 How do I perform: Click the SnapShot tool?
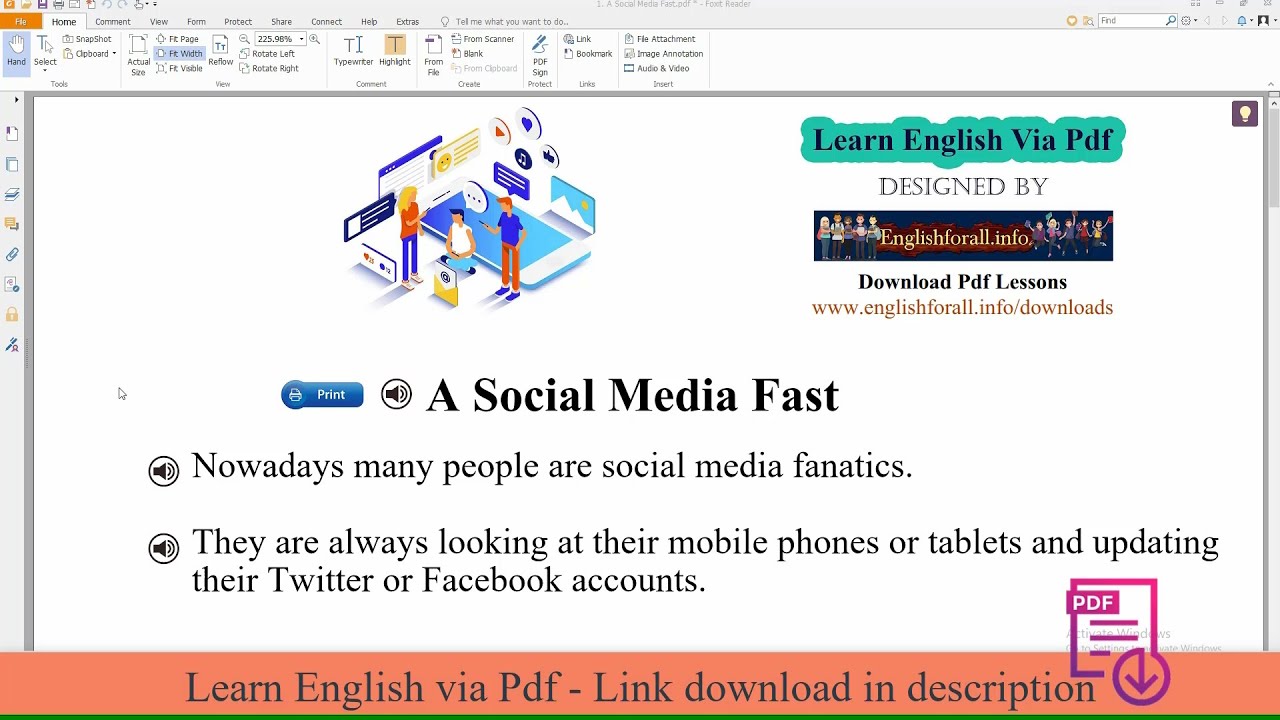tap(87, 39)
